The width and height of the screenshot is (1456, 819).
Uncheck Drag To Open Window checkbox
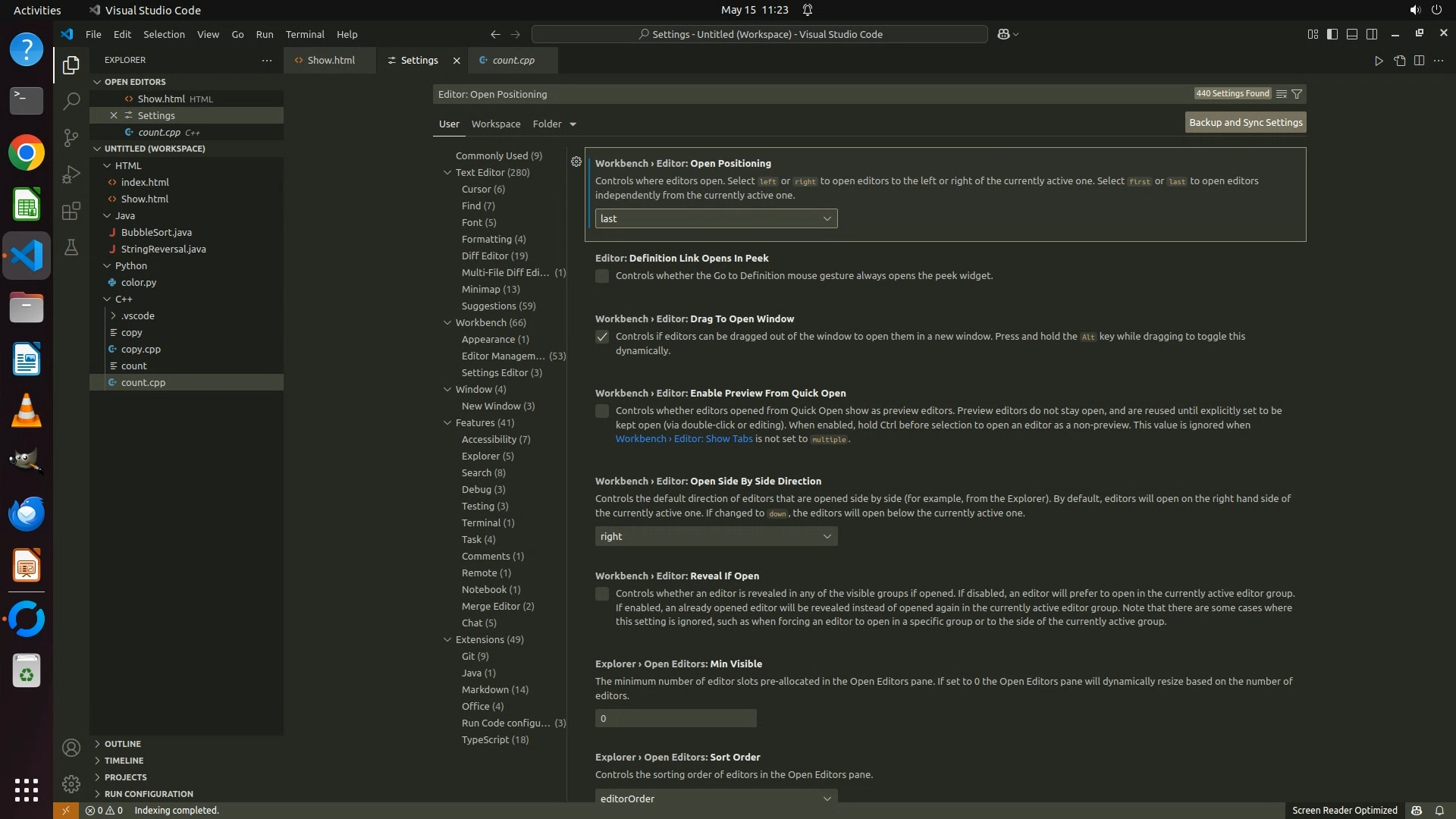(602, 337)
